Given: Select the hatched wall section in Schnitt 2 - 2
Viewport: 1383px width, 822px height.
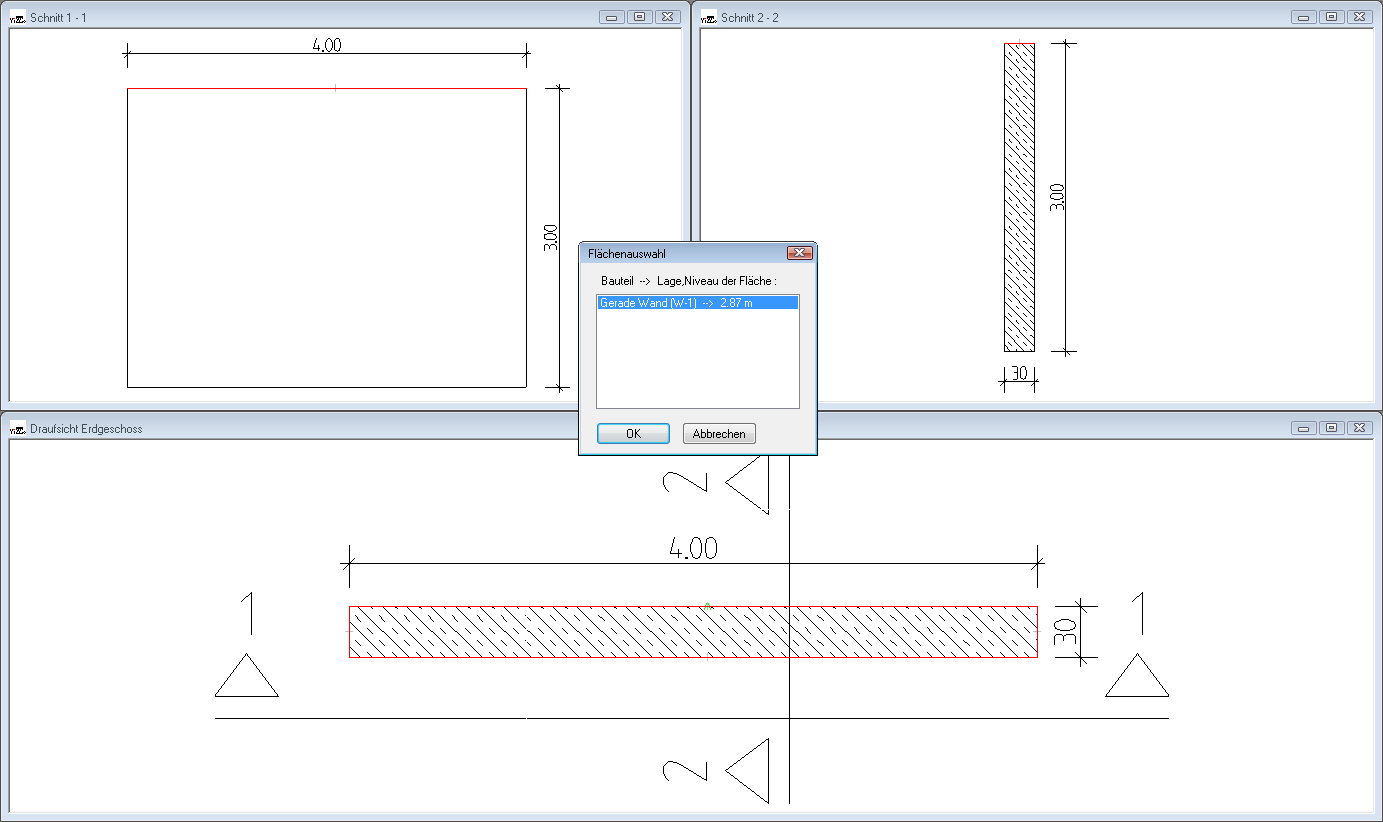Looking at the screenshot, I should point(1020,197).
